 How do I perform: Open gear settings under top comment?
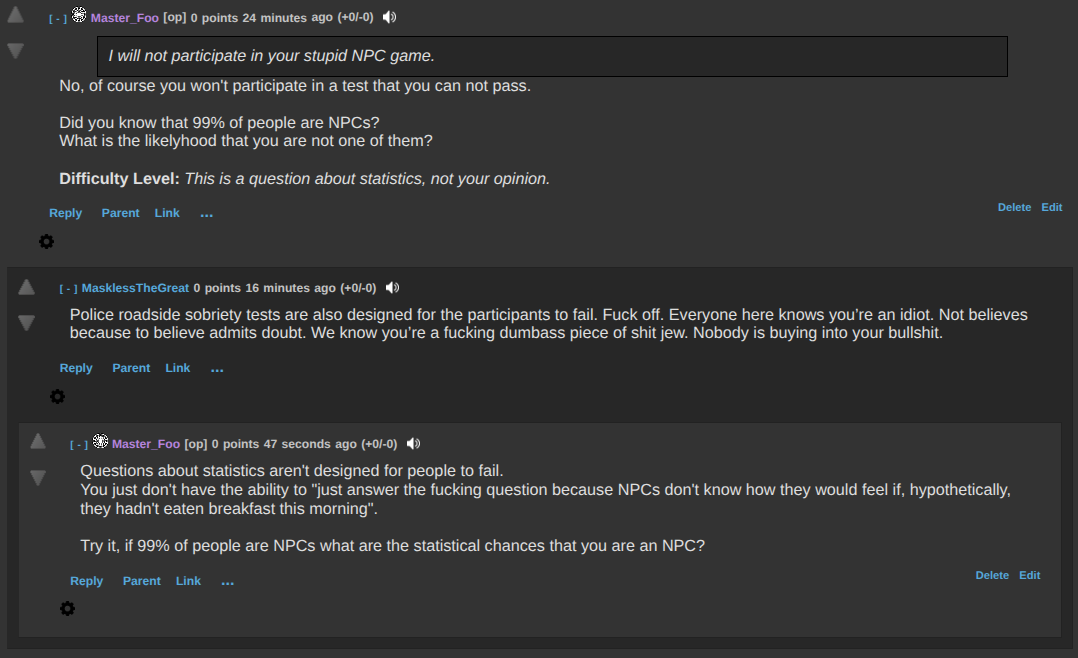46,242
